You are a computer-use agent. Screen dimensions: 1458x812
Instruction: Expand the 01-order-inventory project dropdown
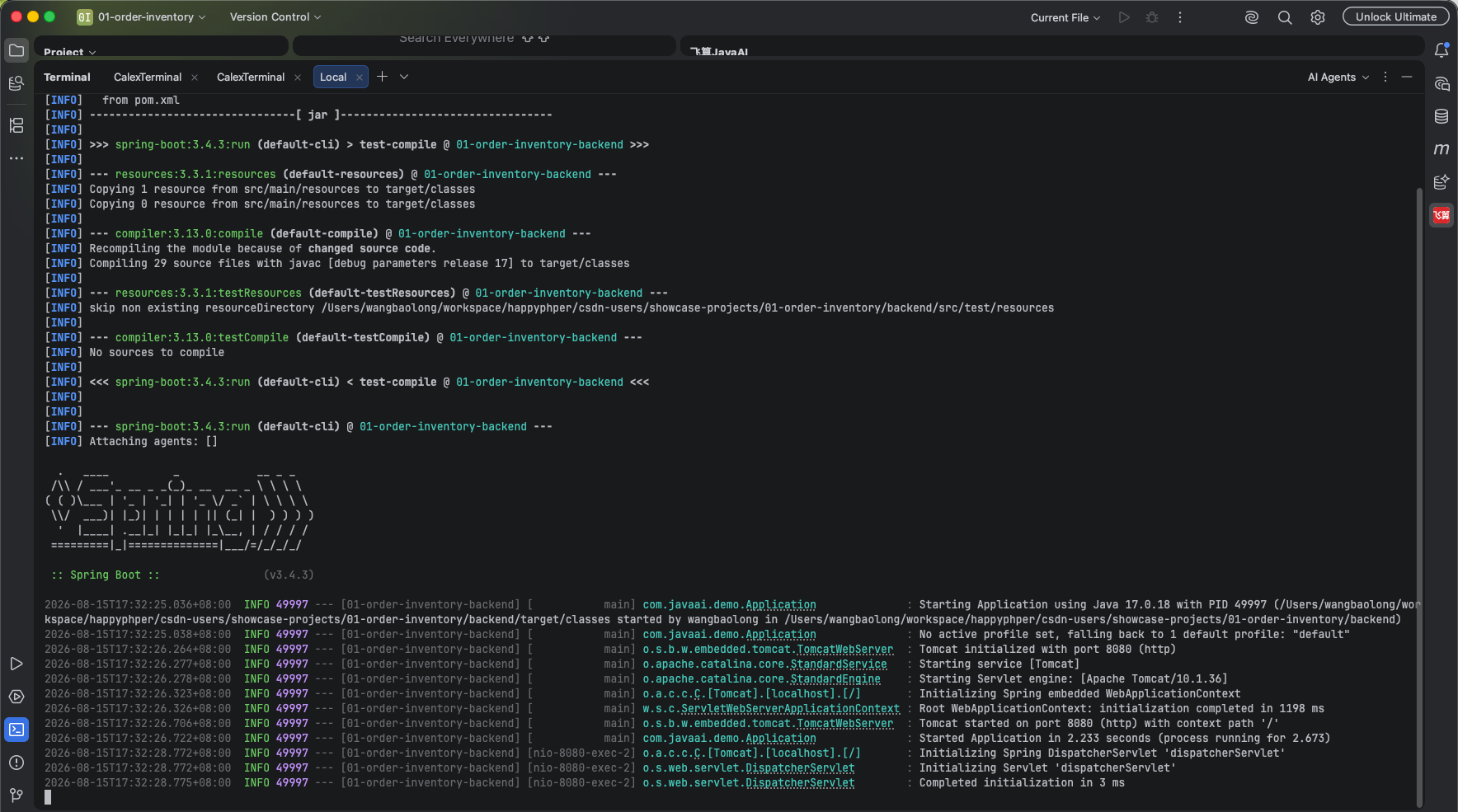coord(142,16)
